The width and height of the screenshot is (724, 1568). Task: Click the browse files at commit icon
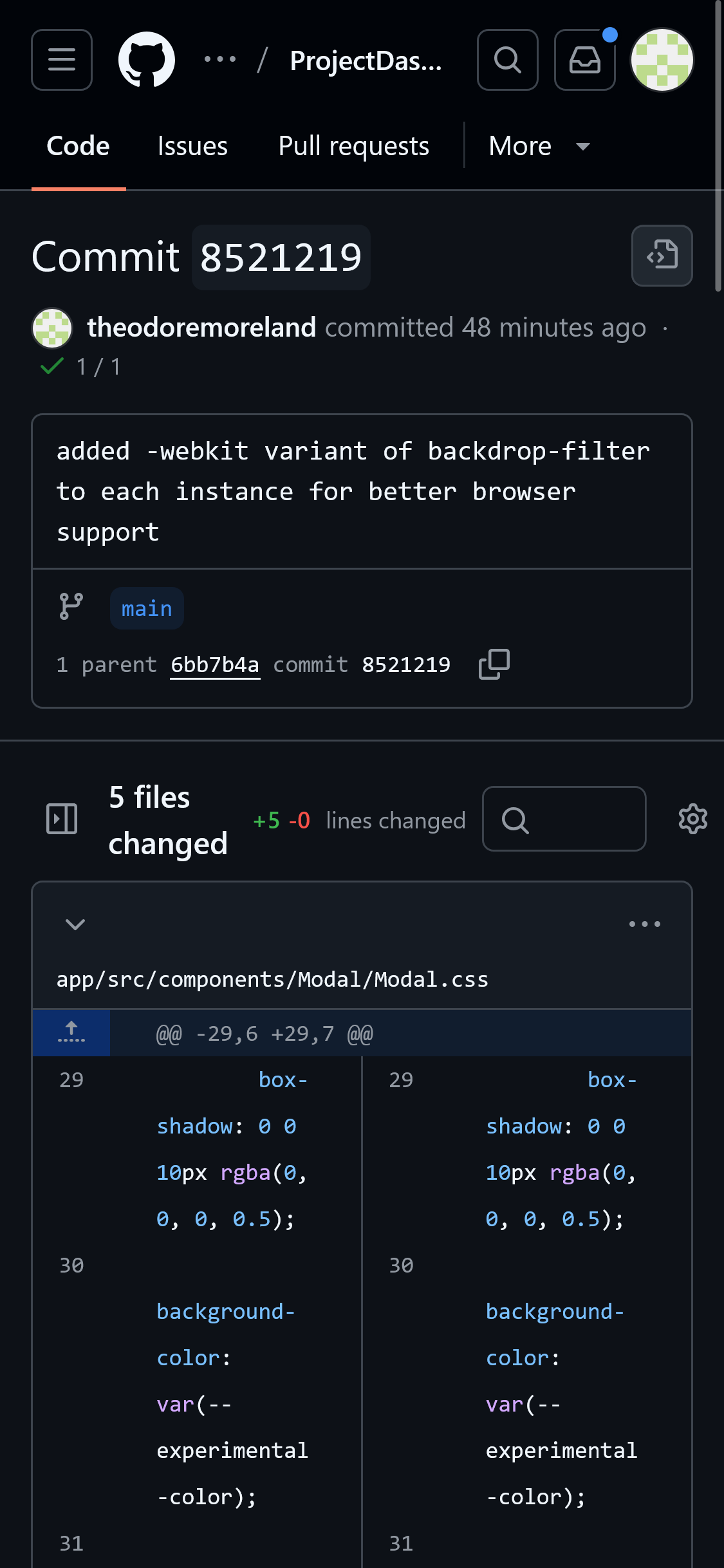[662, 256]
